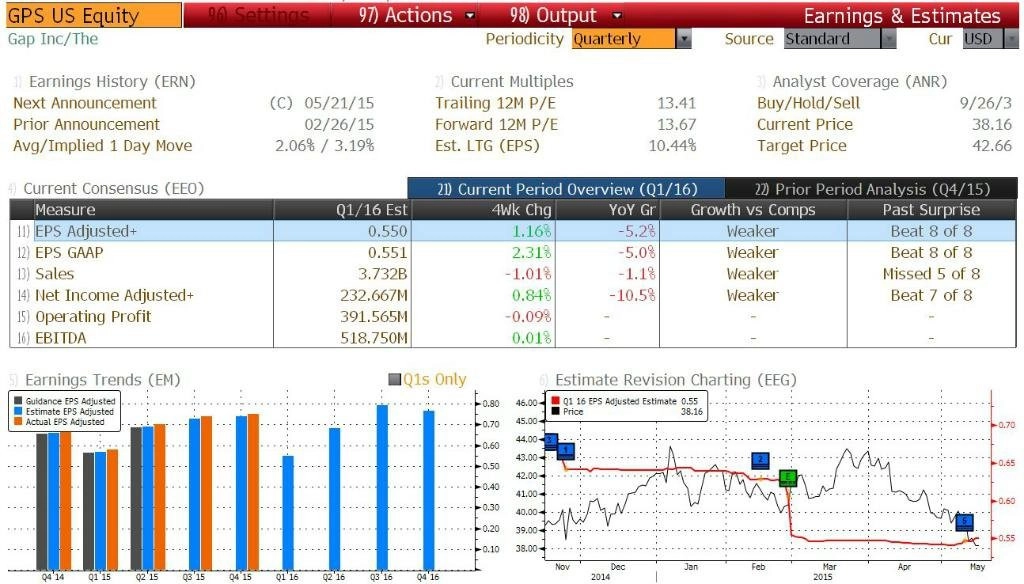Click the 2.31% four-week change cell

(532, 253)
